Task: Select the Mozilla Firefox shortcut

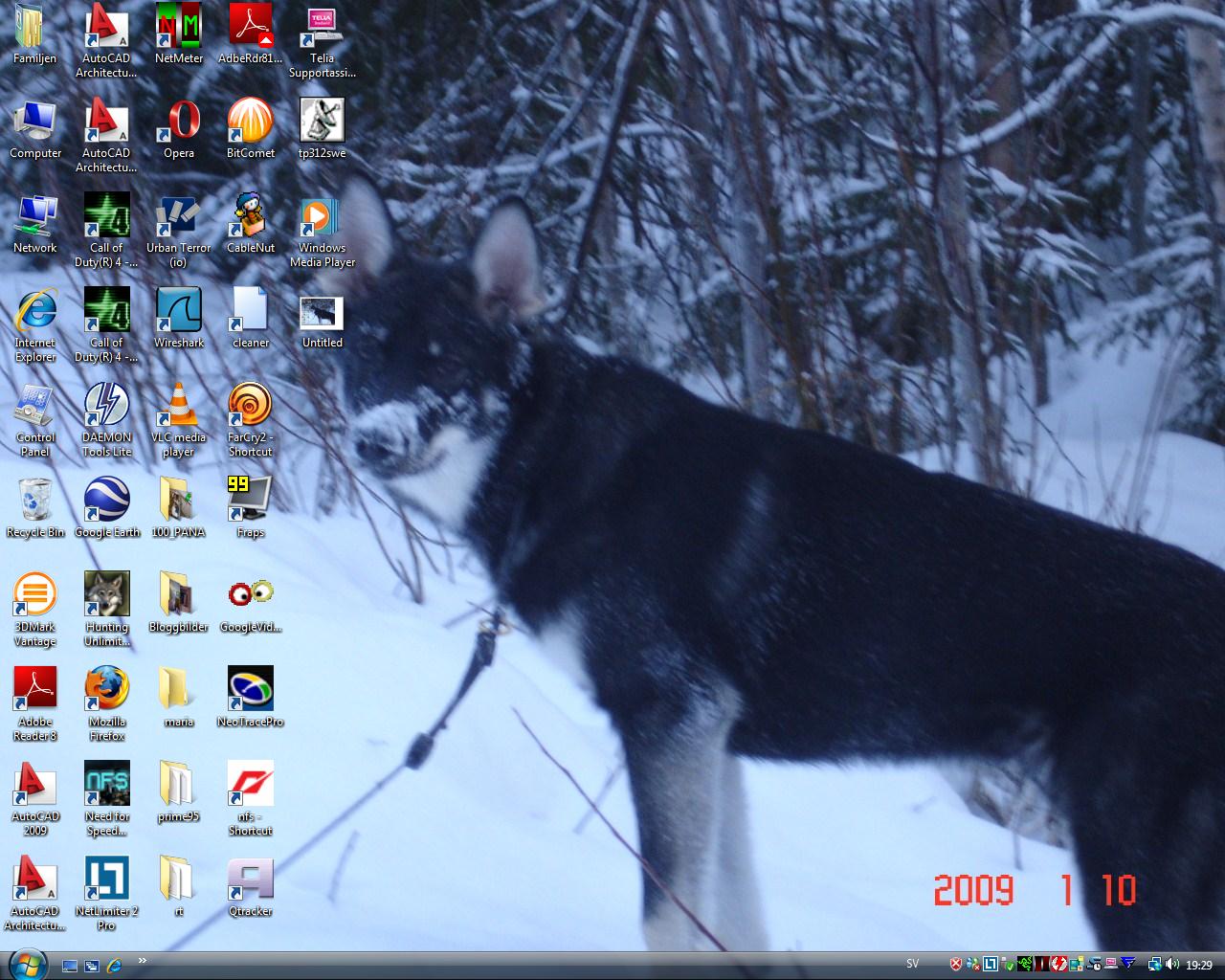Action: (106, 690)
